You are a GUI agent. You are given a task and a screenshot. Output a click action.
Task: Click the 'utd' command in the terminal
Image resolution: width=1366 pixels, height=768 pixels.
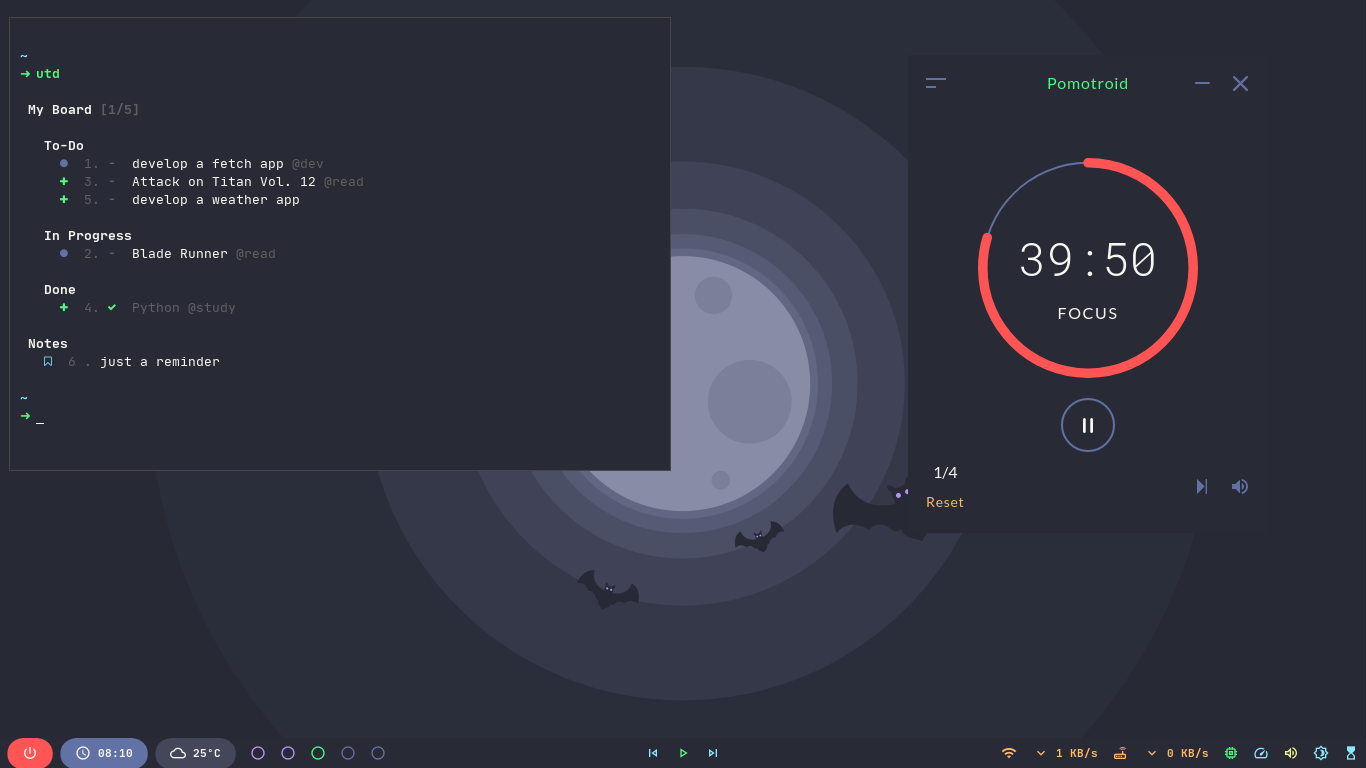click(x=48, y=74)
